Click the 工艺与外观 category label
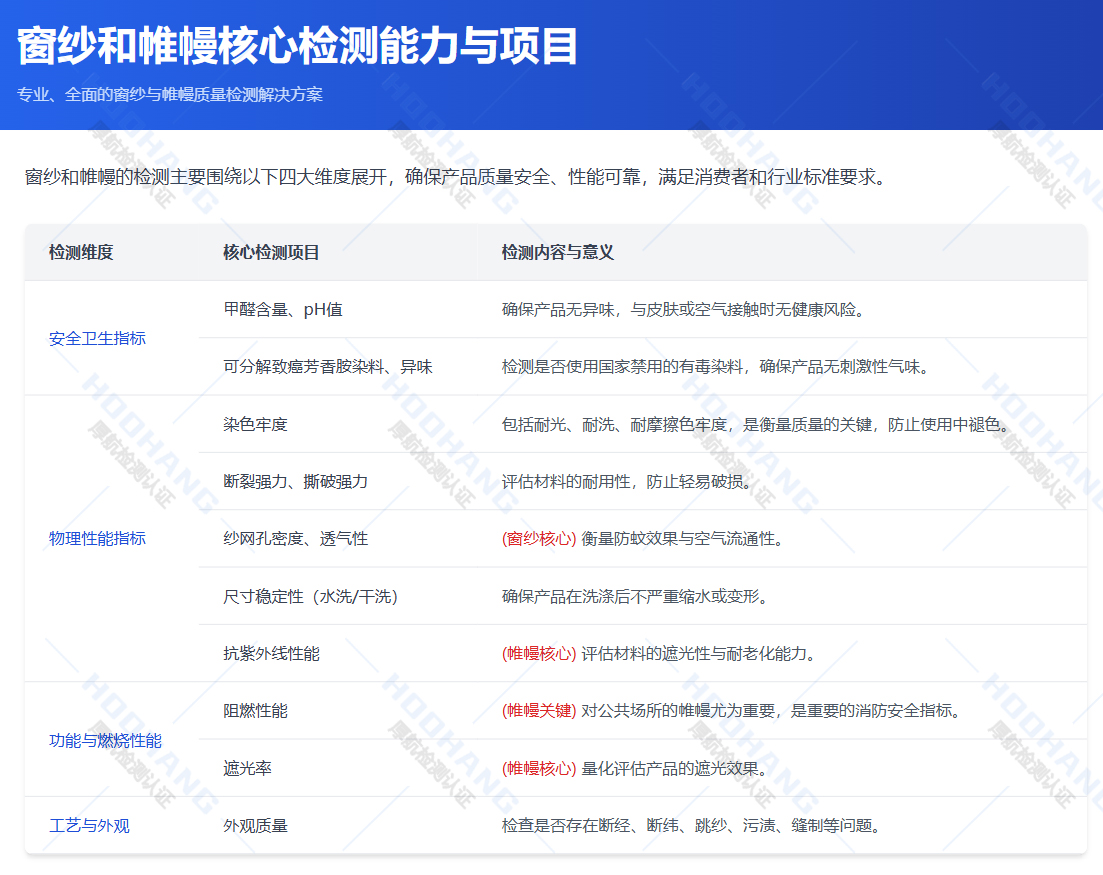This screenshot has height=875, width=1103. click(x=89, y=826)
